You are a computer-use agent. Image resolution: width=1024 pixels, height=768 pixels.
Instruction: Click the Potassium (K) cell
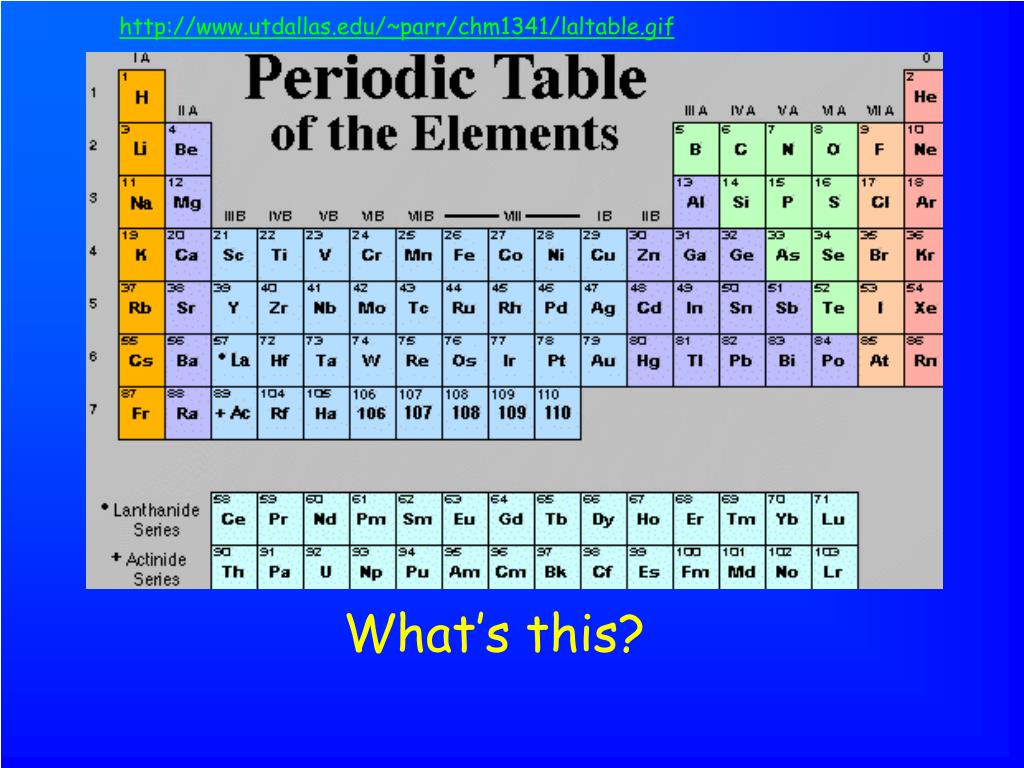[x=142, y=255]
